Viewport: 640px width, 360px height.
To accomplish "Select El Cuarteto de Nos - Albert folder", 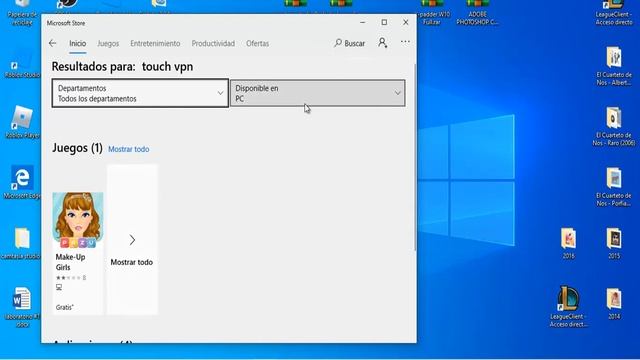I will pos(614,66).
